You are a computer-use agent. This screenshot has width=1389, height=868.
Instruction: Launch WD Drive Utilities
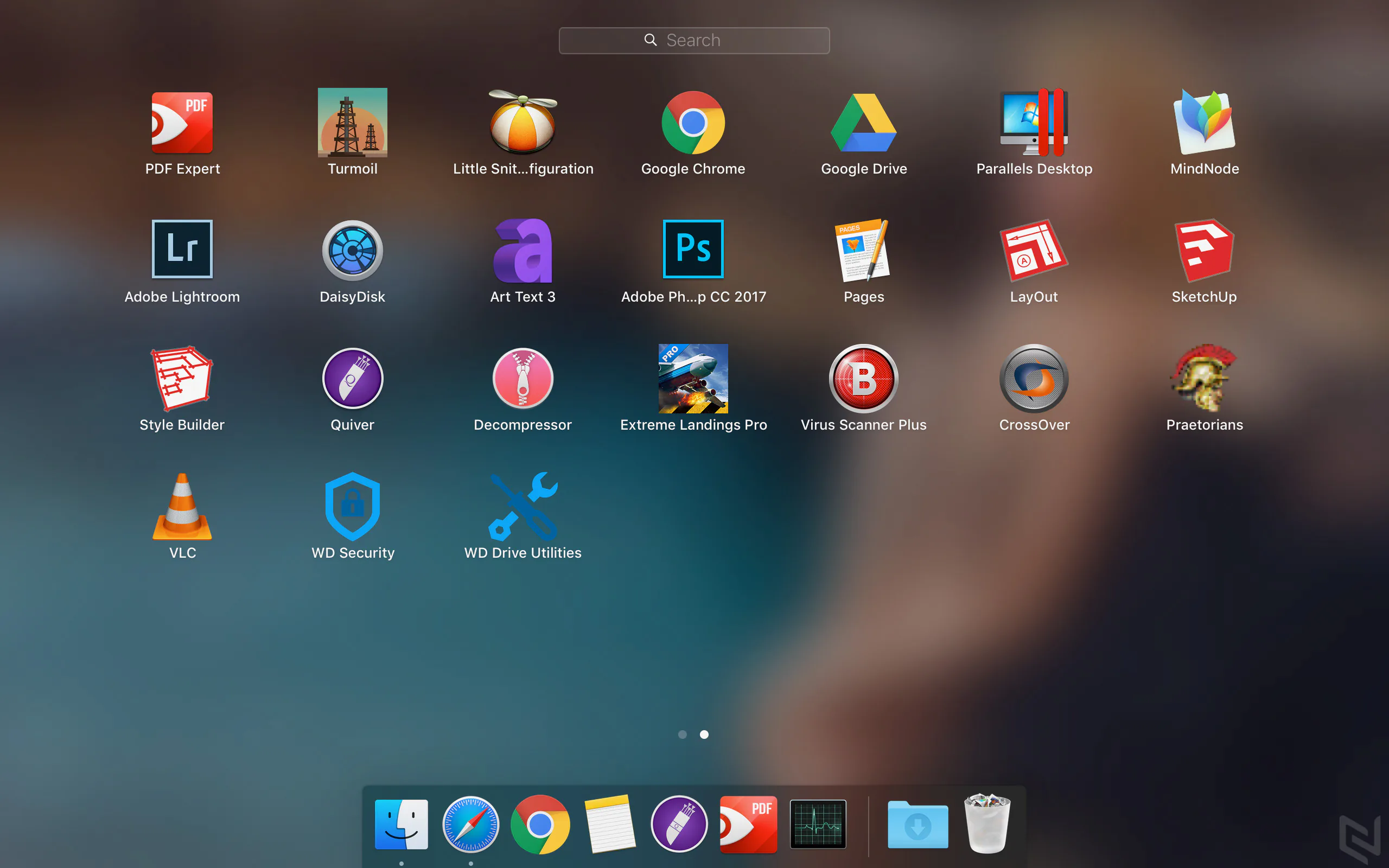523,506
